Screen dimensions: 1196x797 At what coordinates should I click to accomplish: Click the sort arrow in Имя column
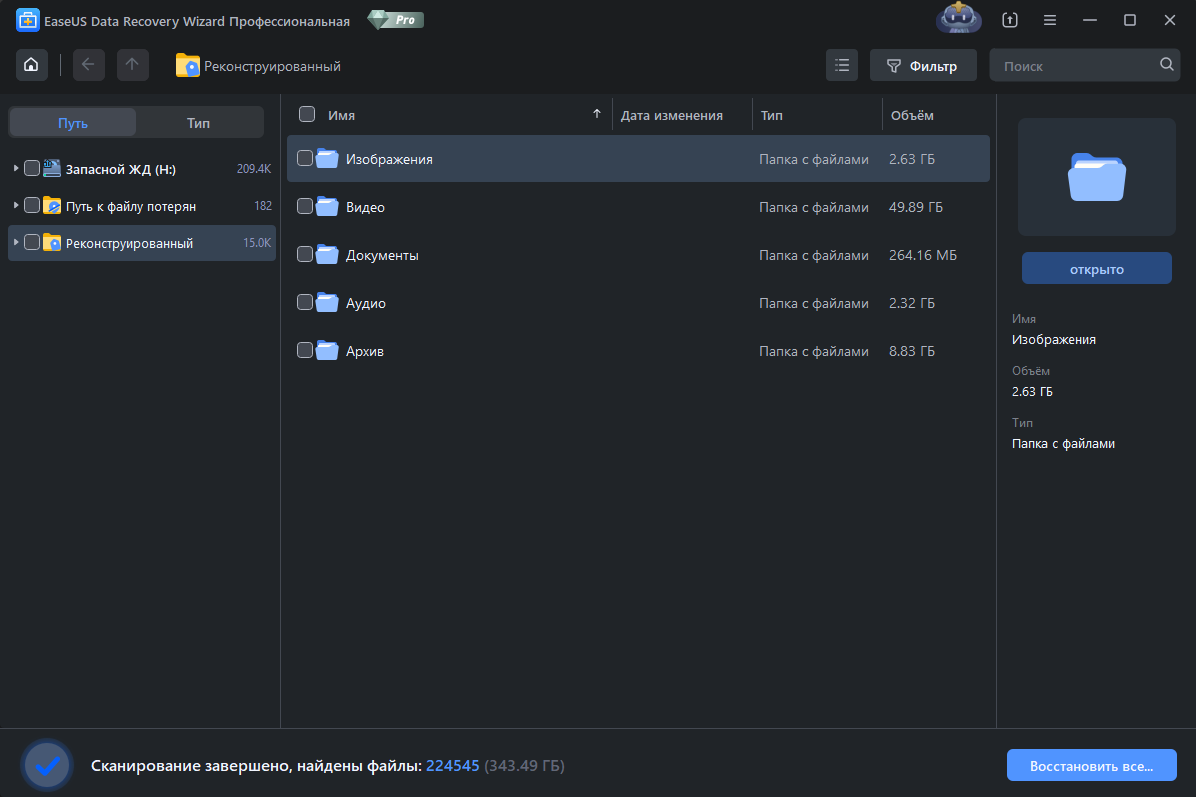pos(596,114)
